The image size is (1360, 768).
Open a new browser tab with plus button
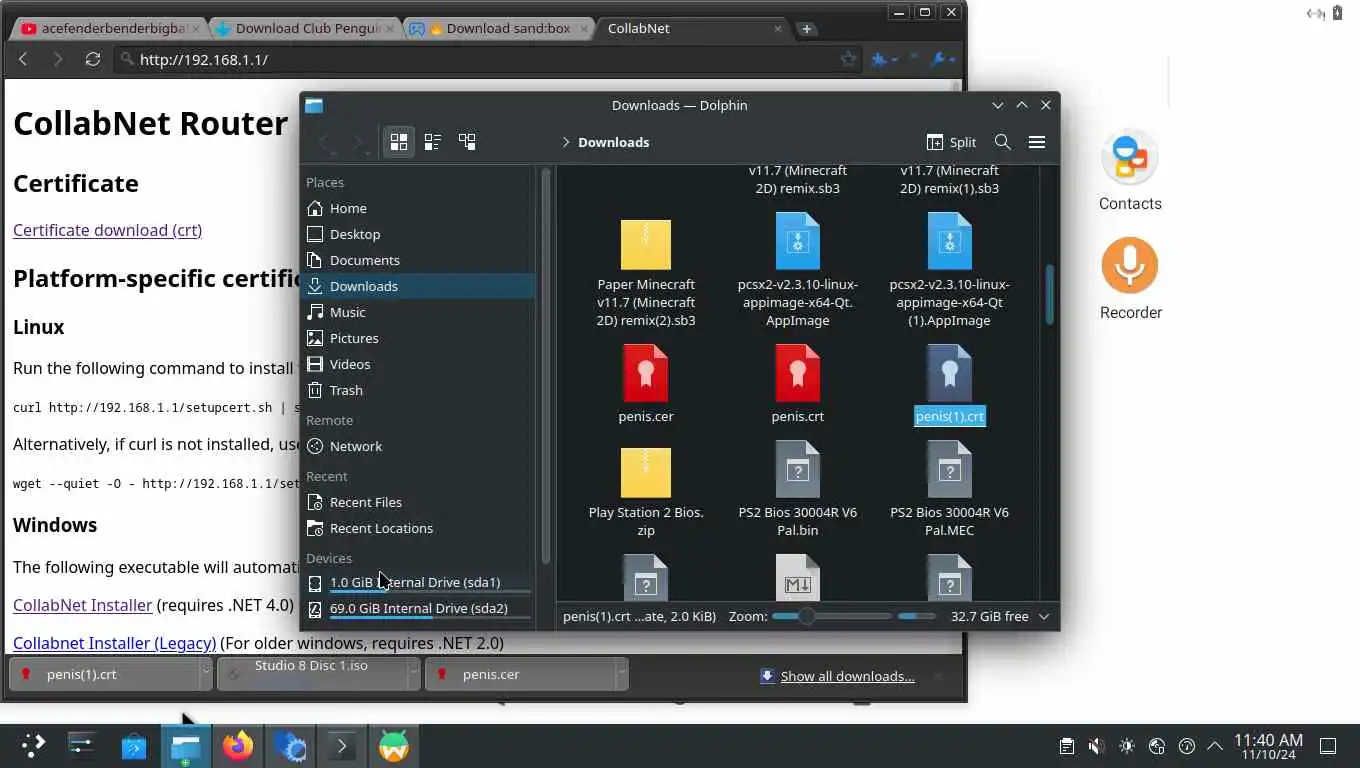tap(806, 29)
